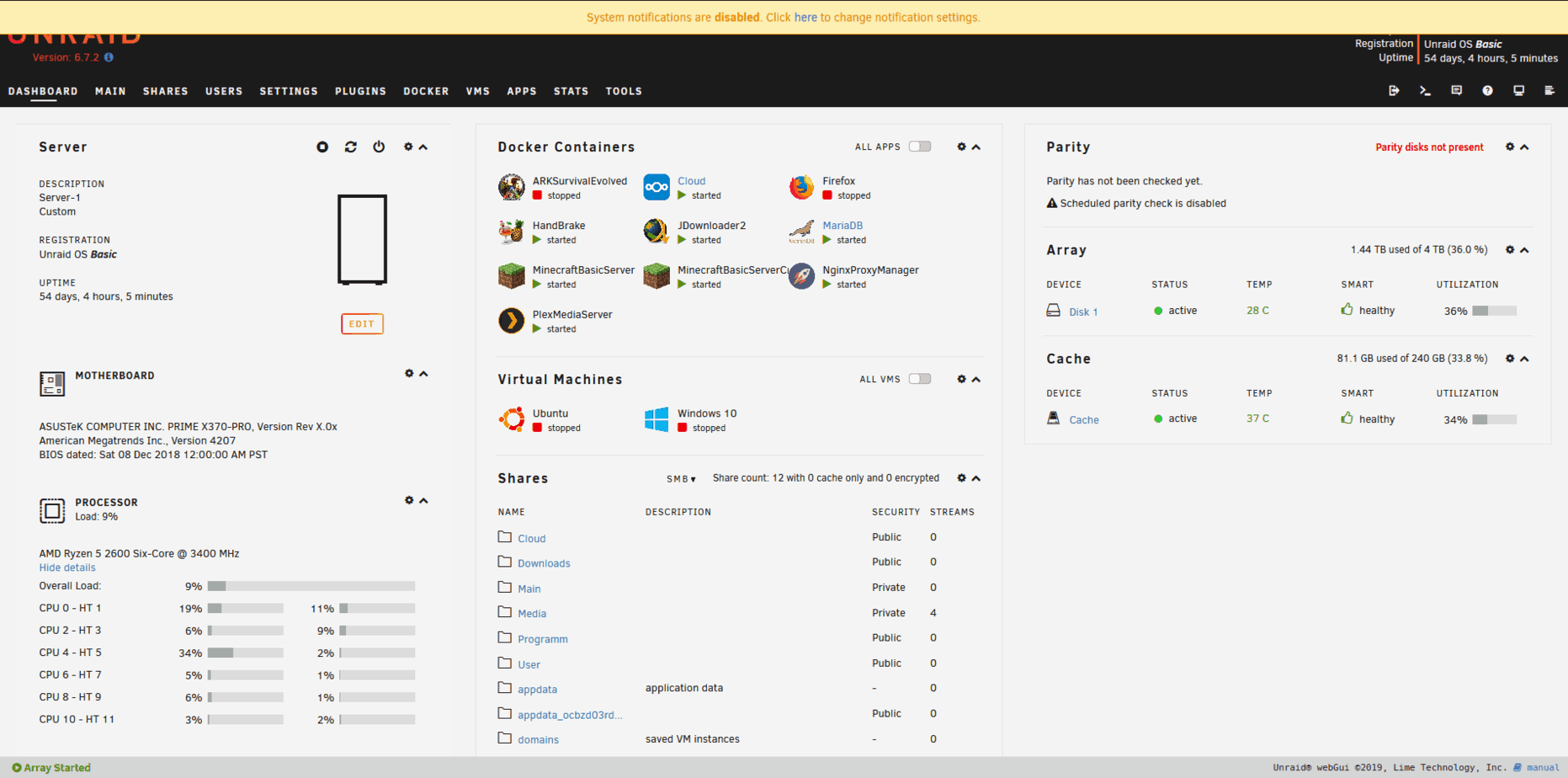The height and width of the screenshot is (778, 1568).
Task: Open the SMB protocol dropdown
Action: tap(681, 479)
